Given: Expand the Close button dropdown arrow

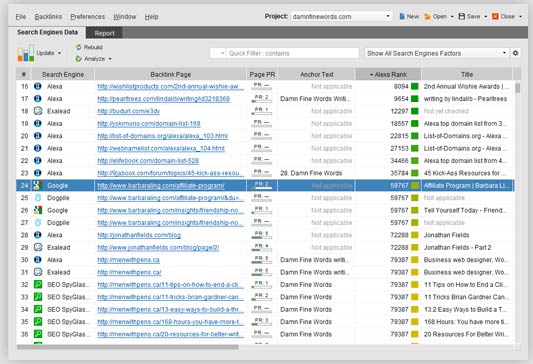Looking at the screenshot, I should [520, 17].
